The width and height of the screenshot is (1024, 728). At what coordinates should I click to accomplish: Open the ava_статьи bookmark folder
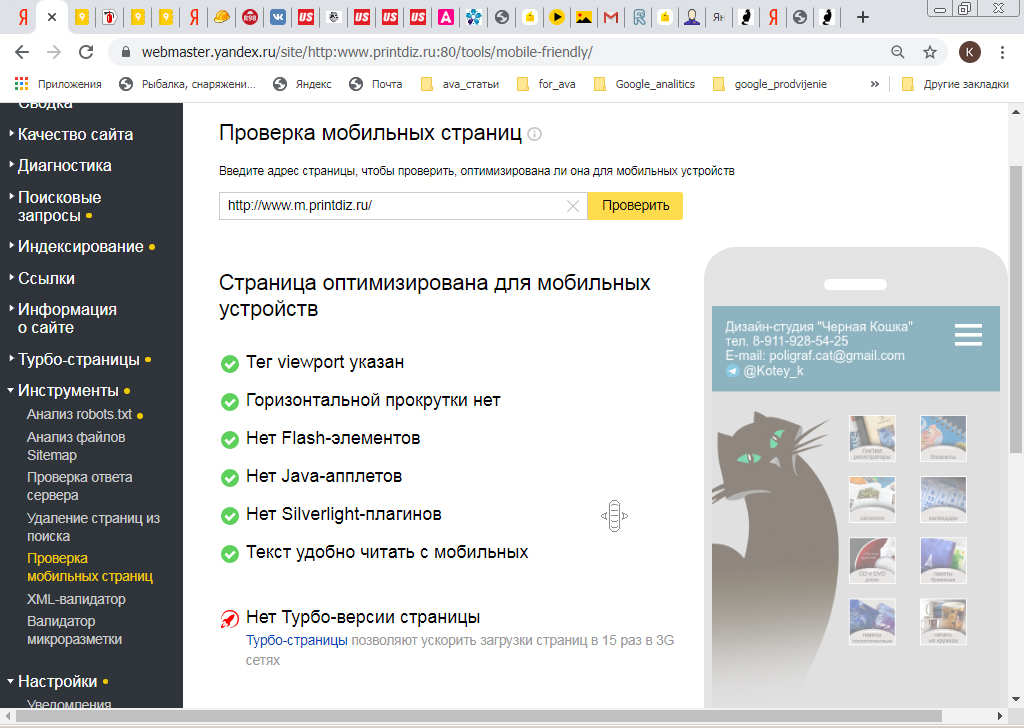point(460,84)
